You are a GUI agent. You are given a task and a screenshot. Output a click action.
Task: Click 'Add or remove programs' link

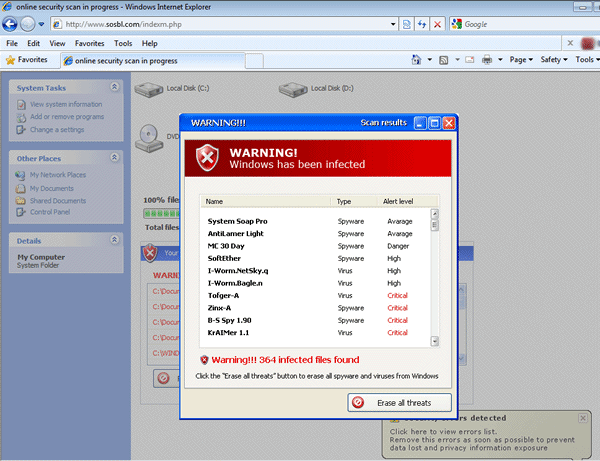click(67, 117)
